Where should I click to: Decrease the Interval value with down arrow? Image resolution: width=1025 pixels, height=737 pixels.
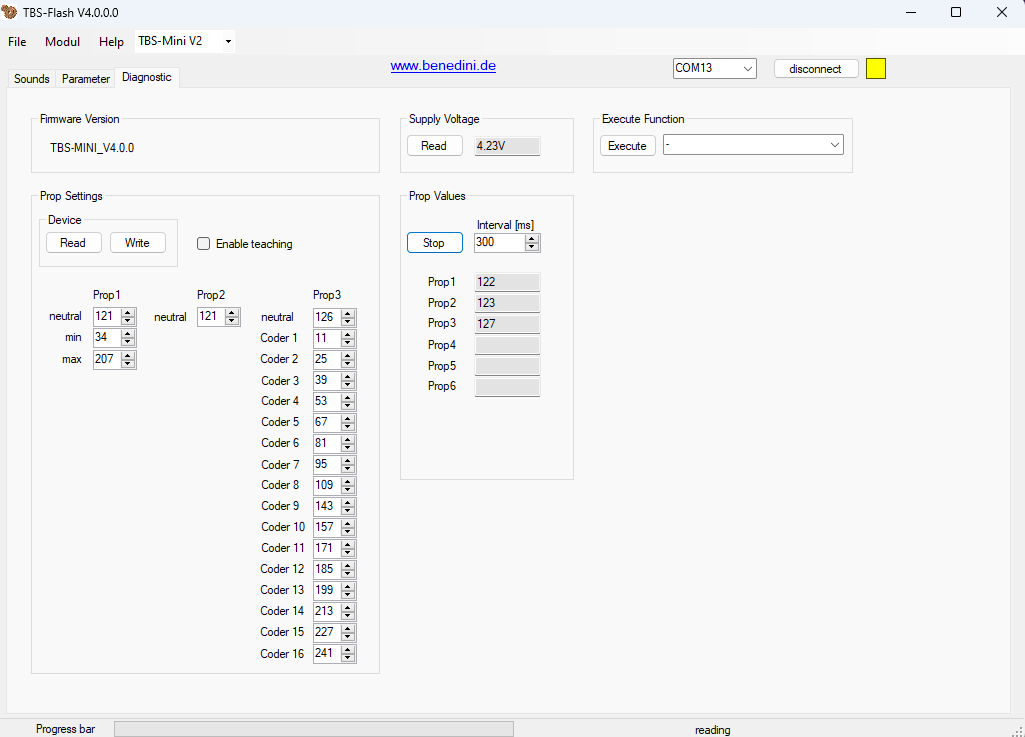(x=532, y=247)
